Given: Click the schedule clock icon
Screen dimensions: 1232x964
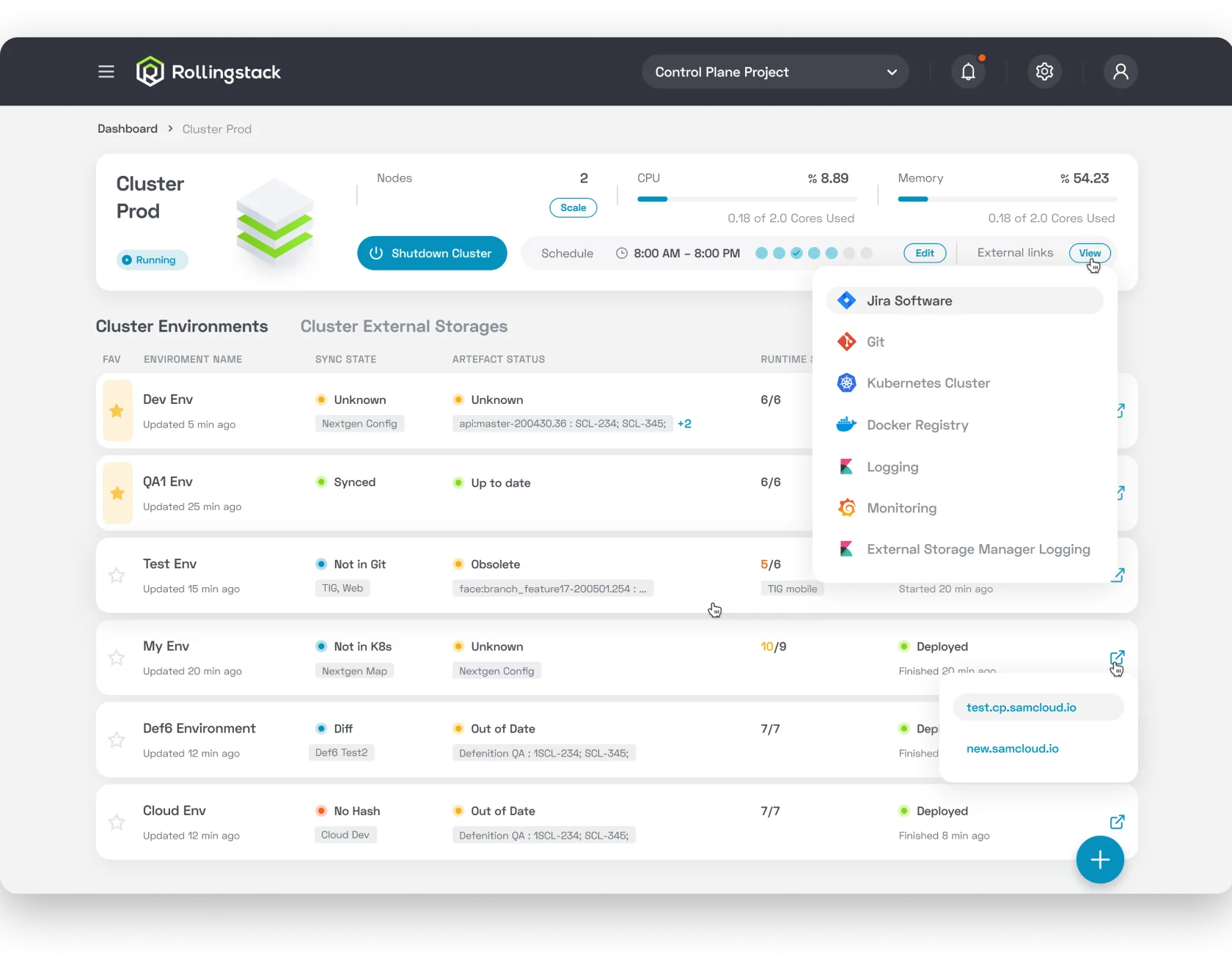Looking at the screenshot, I should click(x=622, y=253).
